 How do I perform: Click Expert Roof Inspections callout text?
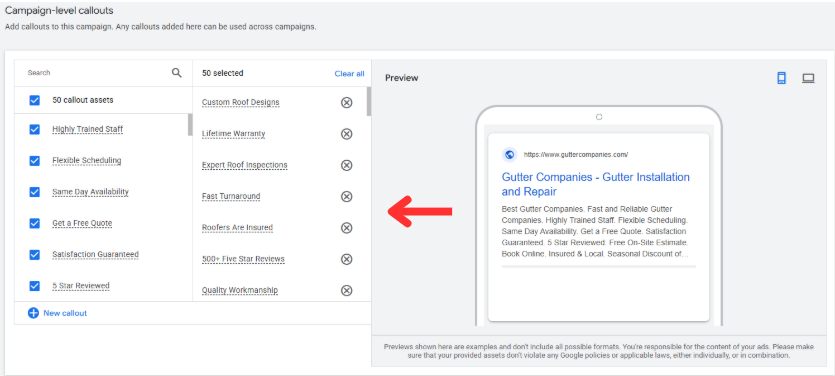point(244,165)
